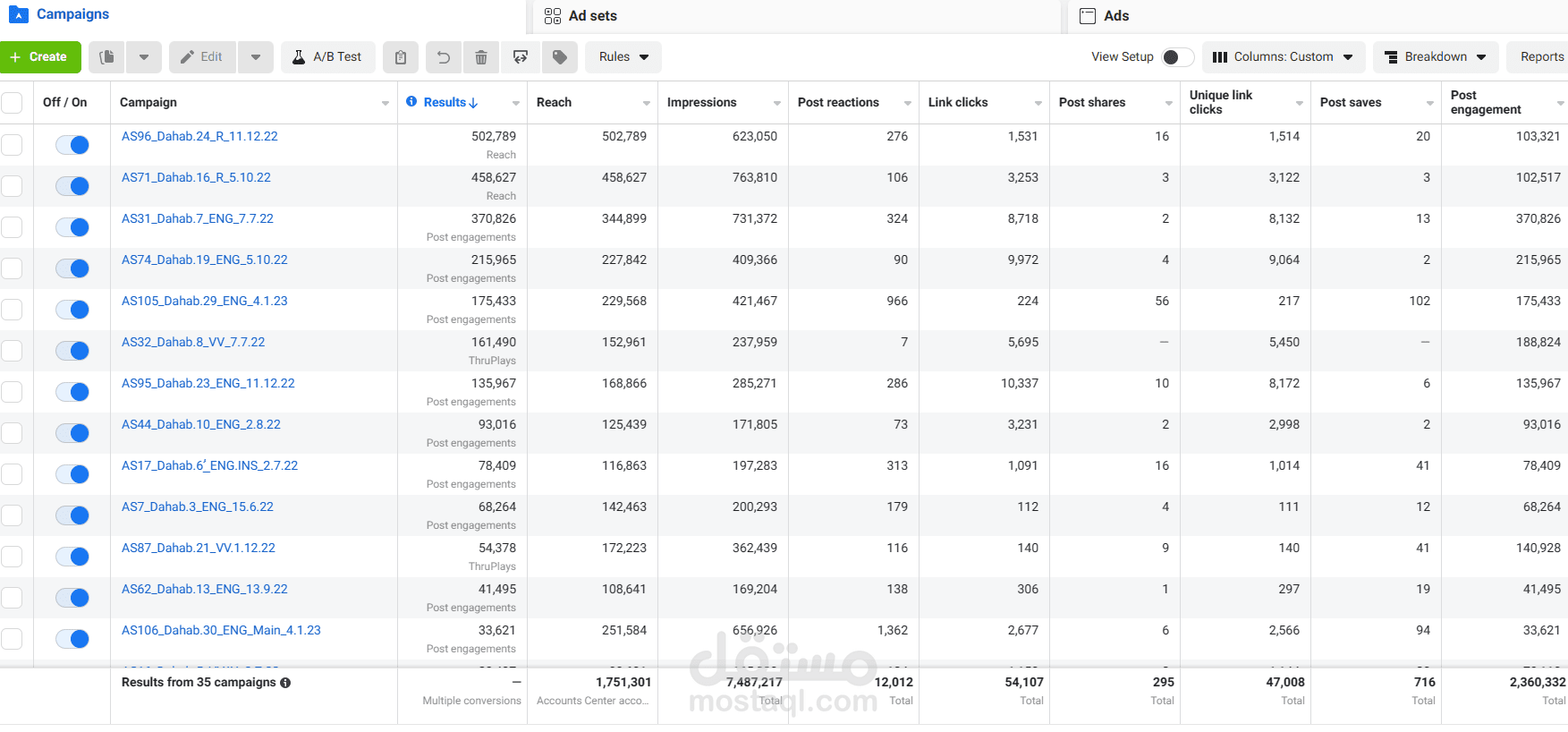Expand the Columns: Custom dropdown
1568x732 pixels.
coord(1283,57)
